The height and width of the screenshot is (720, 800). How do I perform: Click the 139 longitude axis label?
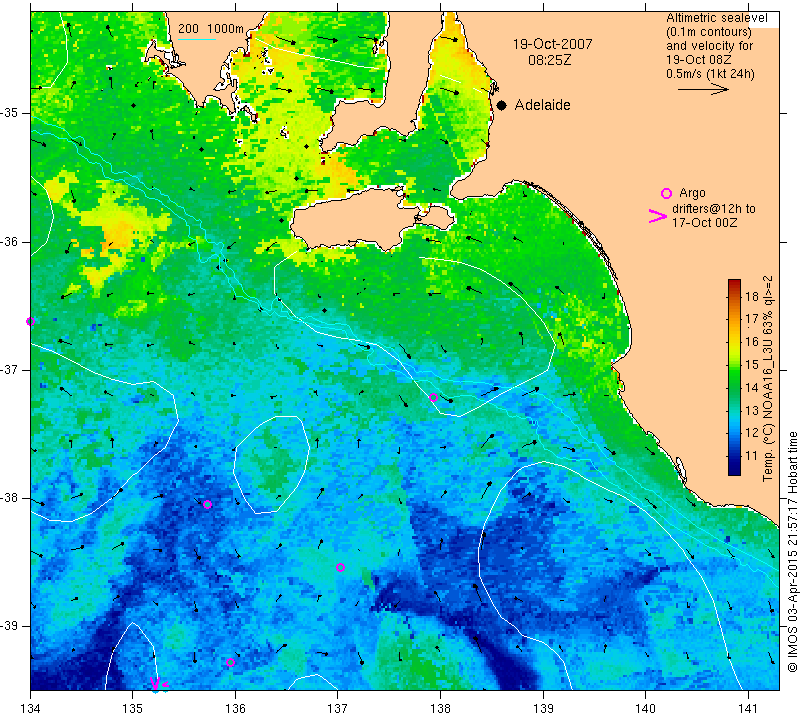tap(543, 708)
